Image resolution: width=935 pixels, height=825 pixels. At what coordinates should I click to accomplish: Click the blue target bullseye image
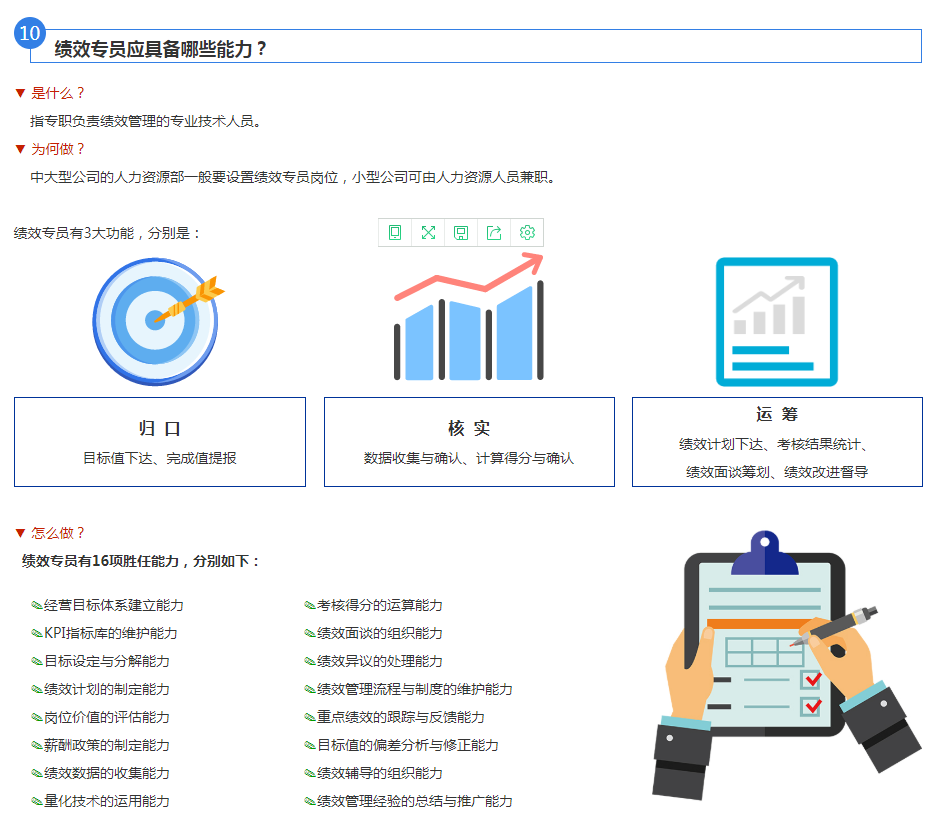click(156, 321)
